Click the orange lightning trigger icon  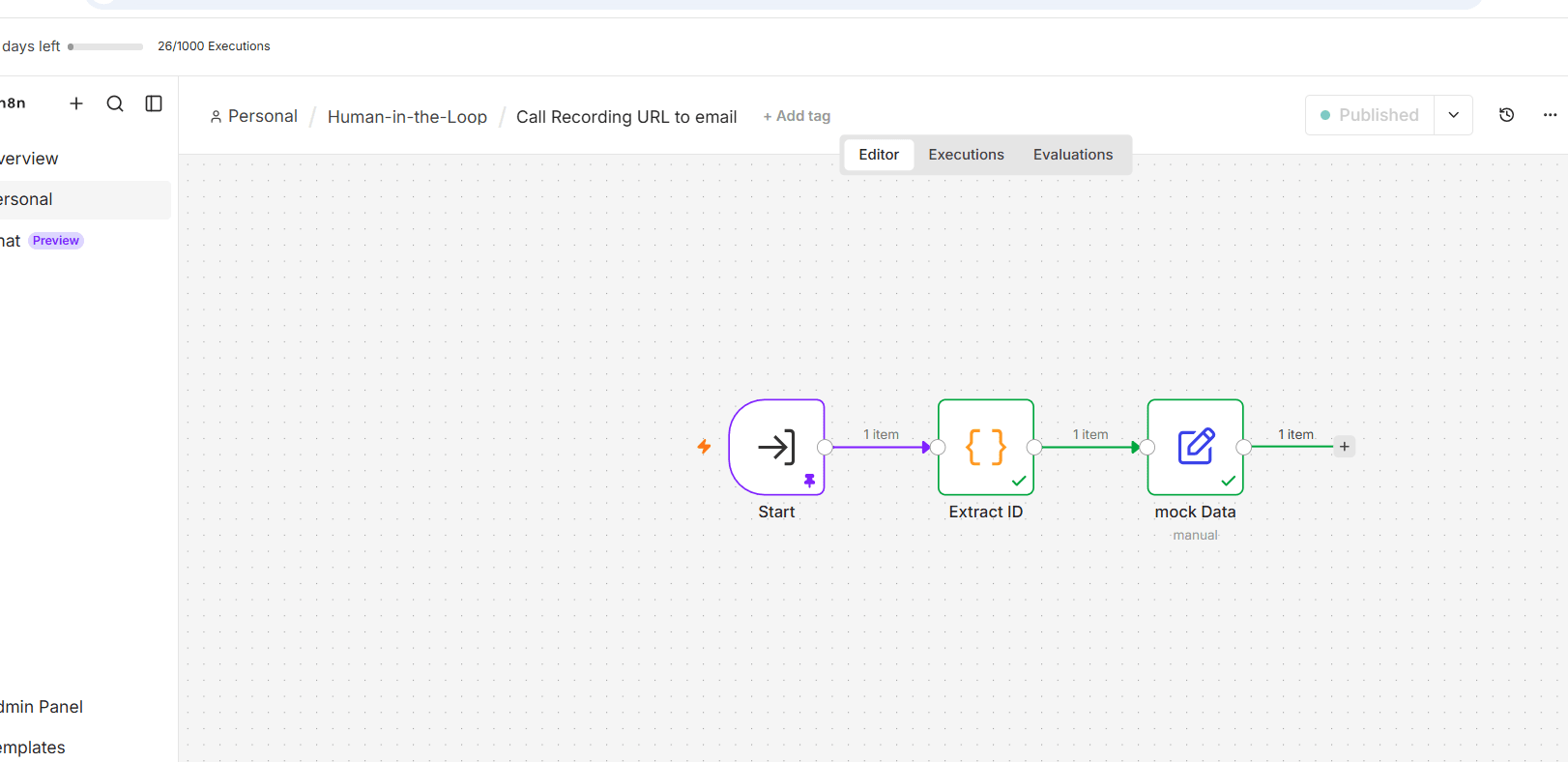pos(704,446)
